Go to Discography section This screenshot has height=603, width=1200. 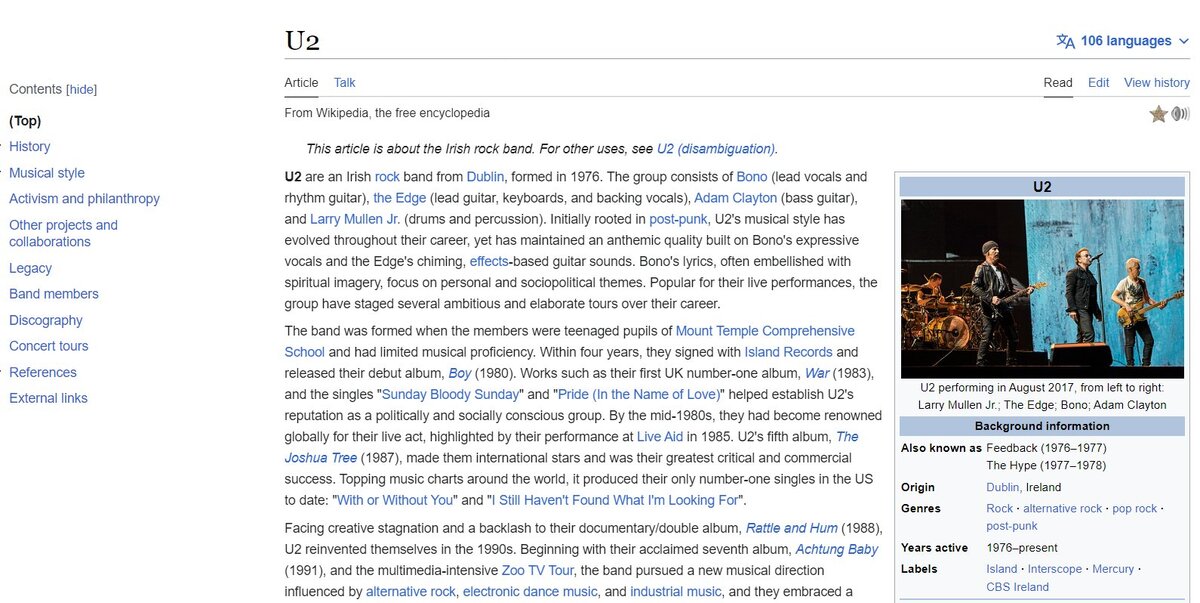click(x=46, y=320)
